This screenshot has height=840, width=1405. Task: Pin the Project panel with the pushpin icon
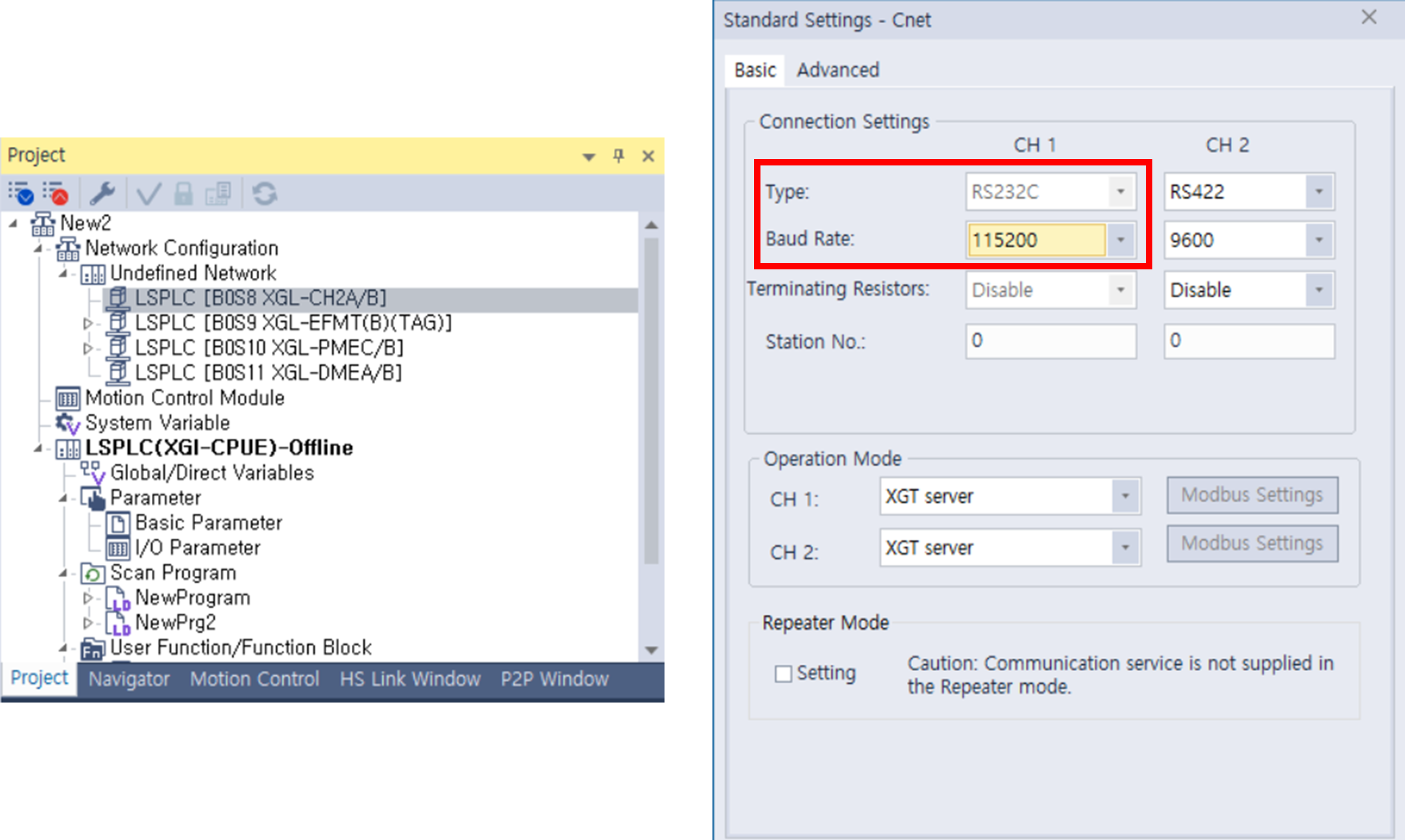(x=618, y=156)
